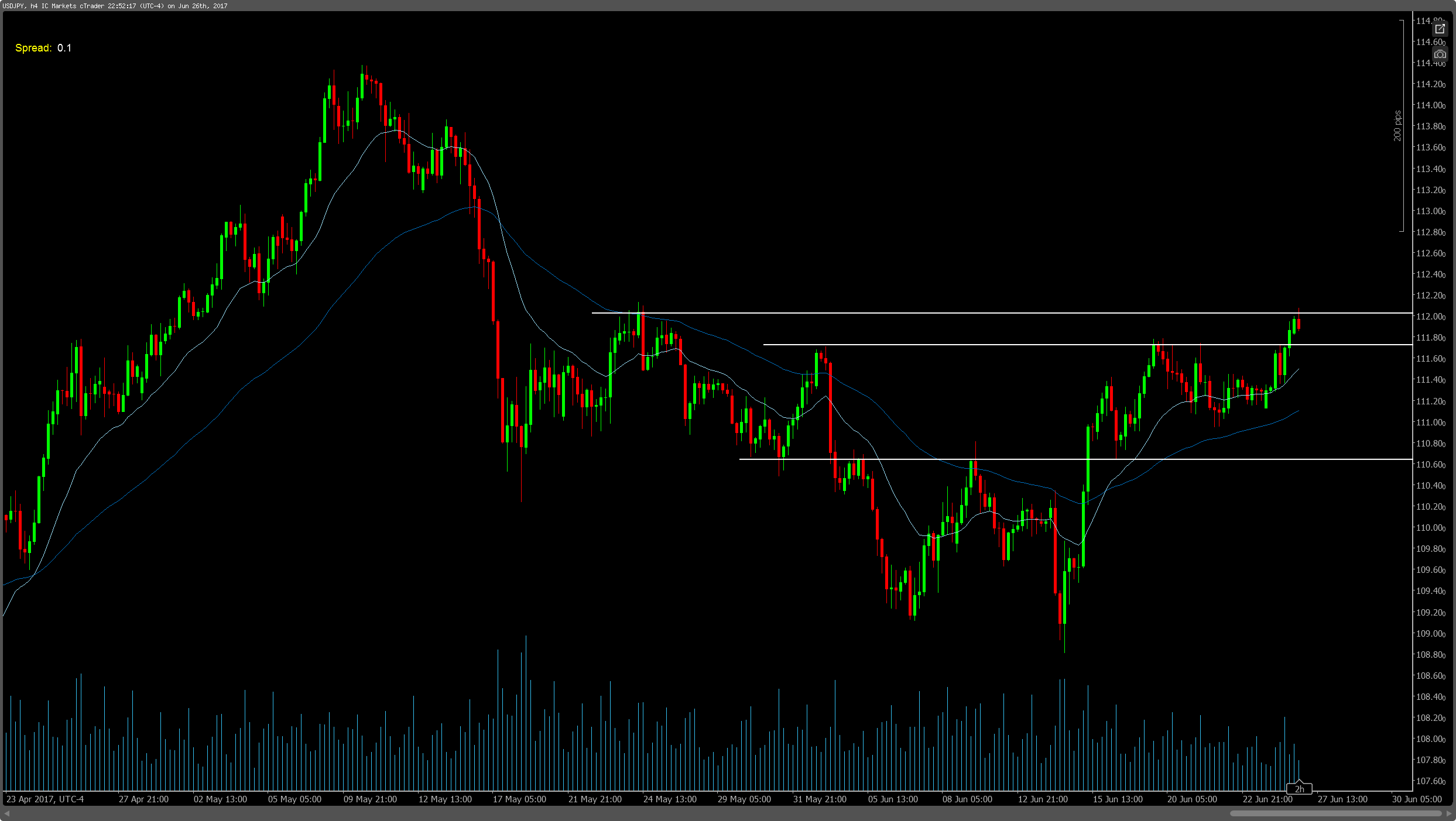Click the latest red candle near 112.00
The width and height of the screenshot is (1456, 821).
1299,324
